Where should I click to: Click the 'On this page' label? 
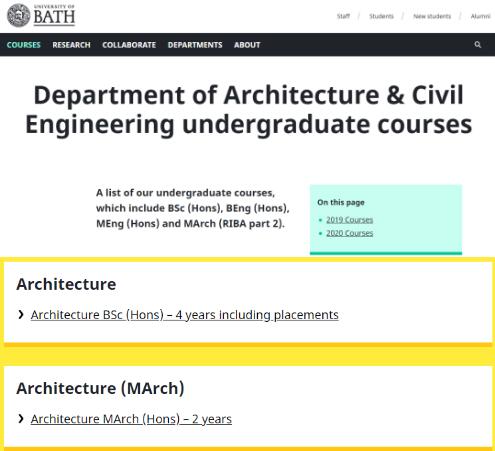[341, 202]
